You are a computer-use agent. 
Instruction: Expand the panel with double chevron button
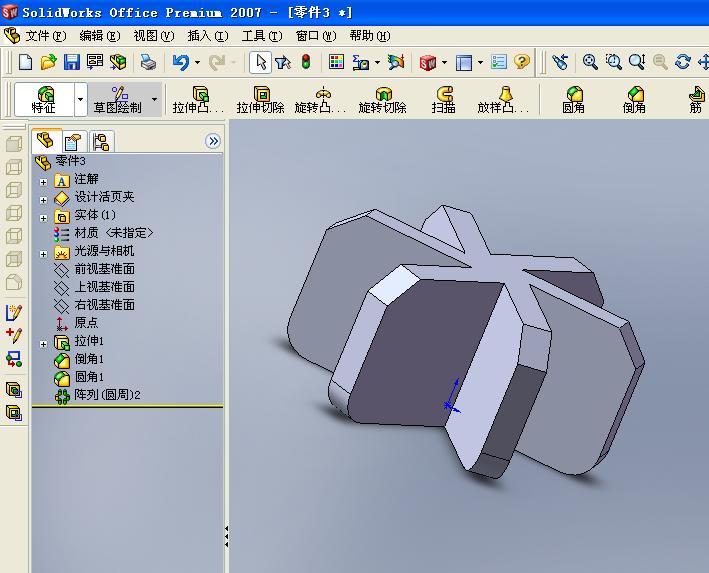[213, 141]
